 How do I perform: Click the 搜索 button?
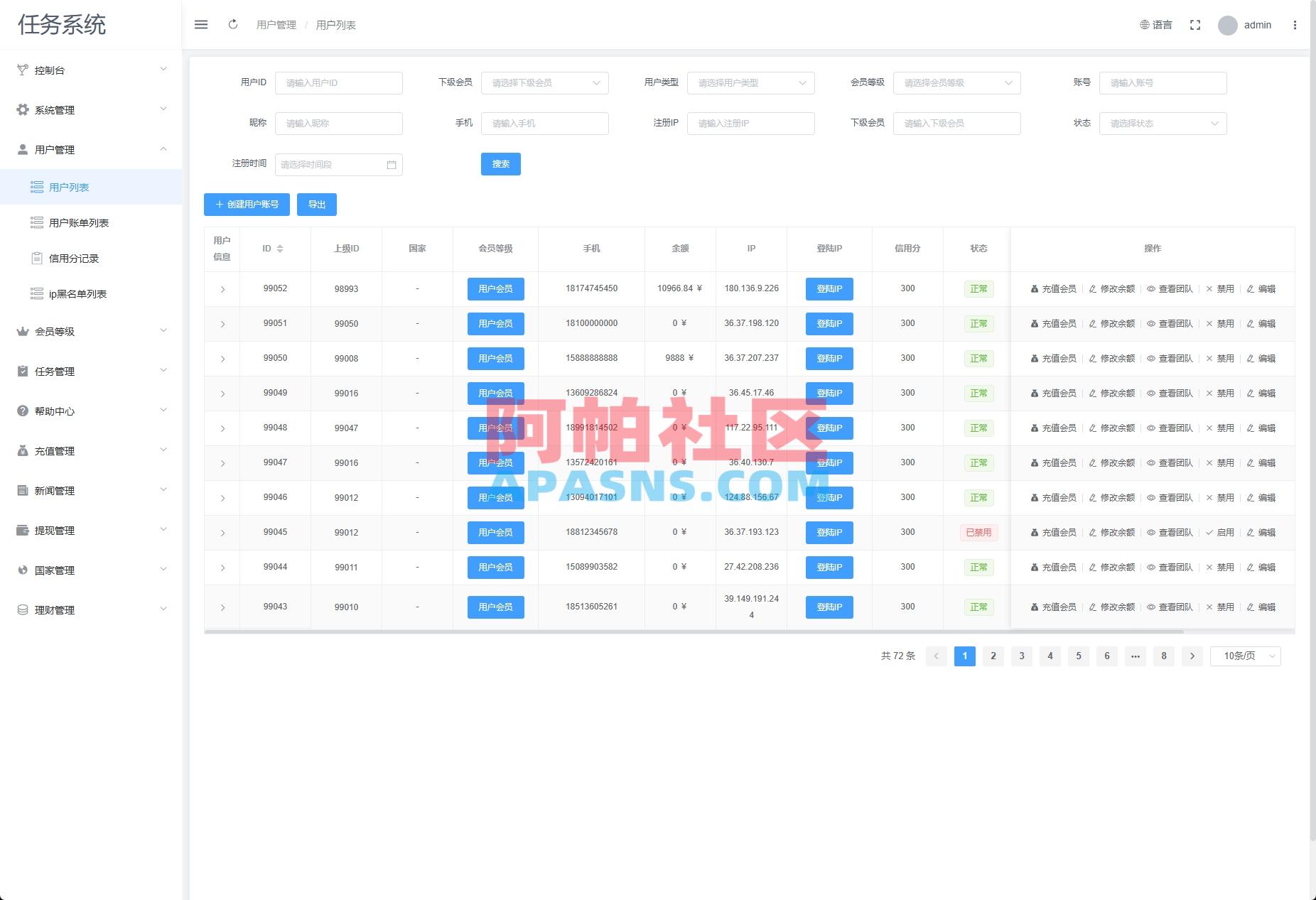tap(500, 164)
